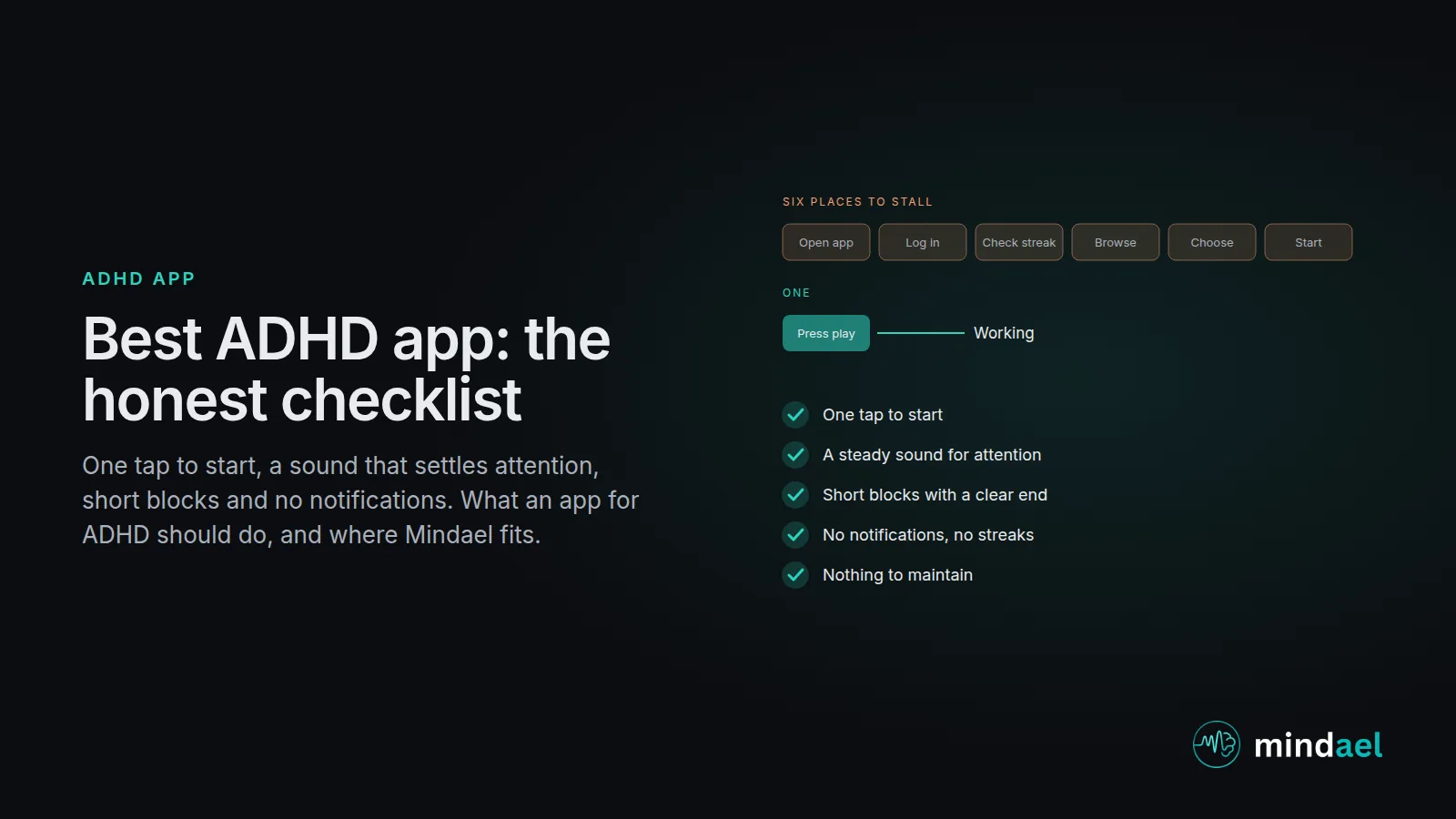Select the Choose step button
1456x819 pixels.
pos(1212,242)
